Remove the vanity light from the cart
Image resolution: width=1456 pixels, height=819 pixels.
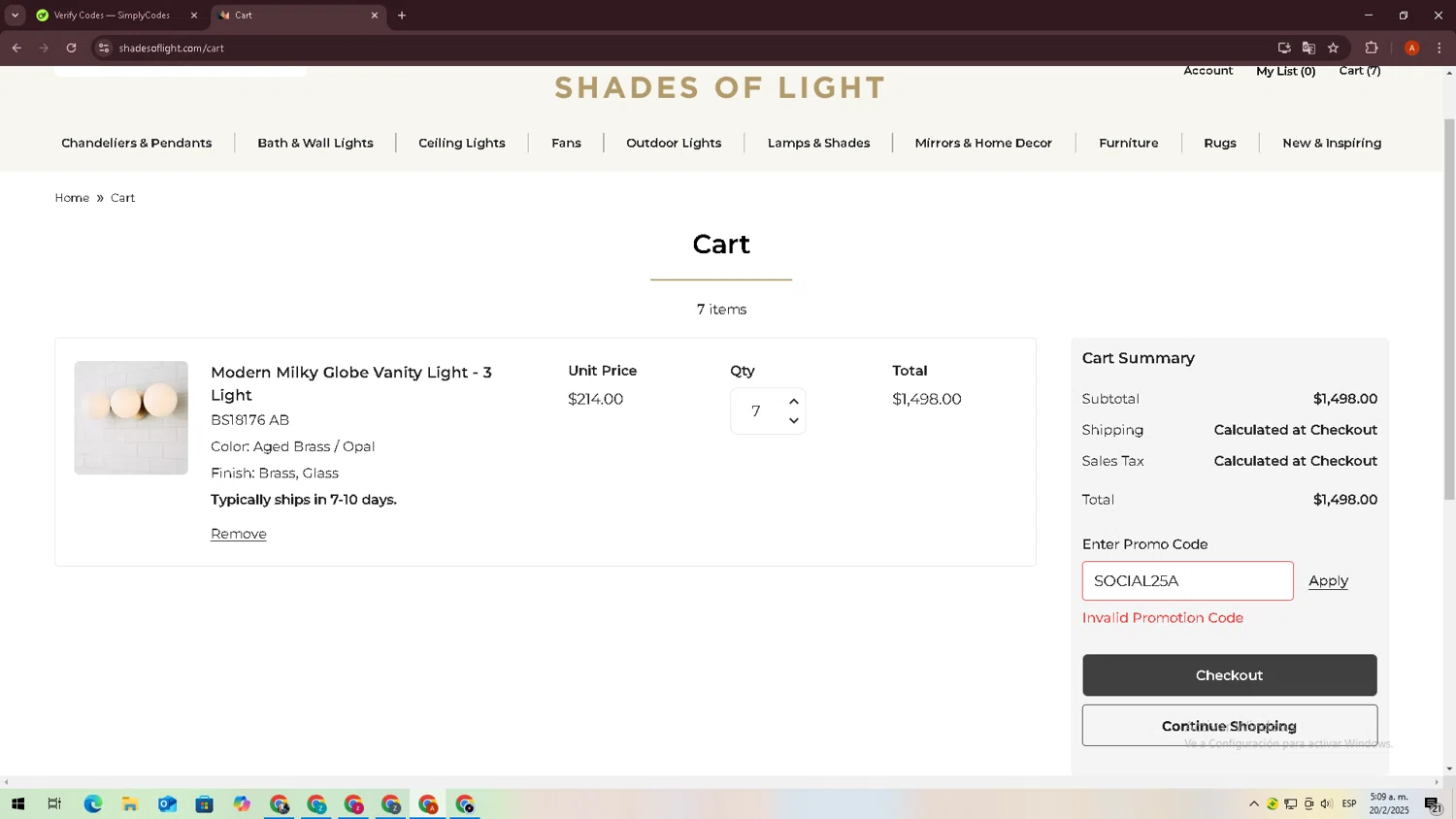pos(239,534)
